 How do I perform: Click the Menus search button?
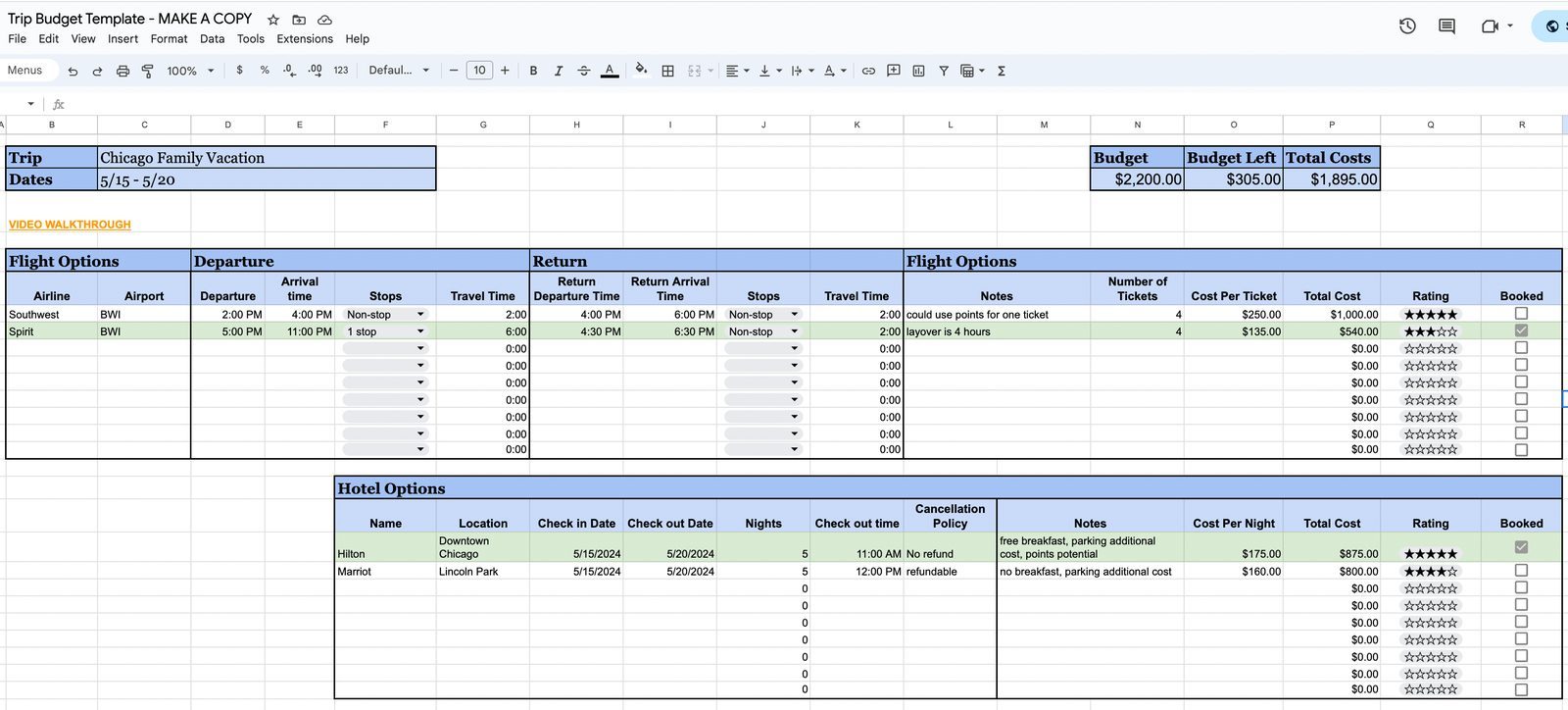(x=25, y=71)
